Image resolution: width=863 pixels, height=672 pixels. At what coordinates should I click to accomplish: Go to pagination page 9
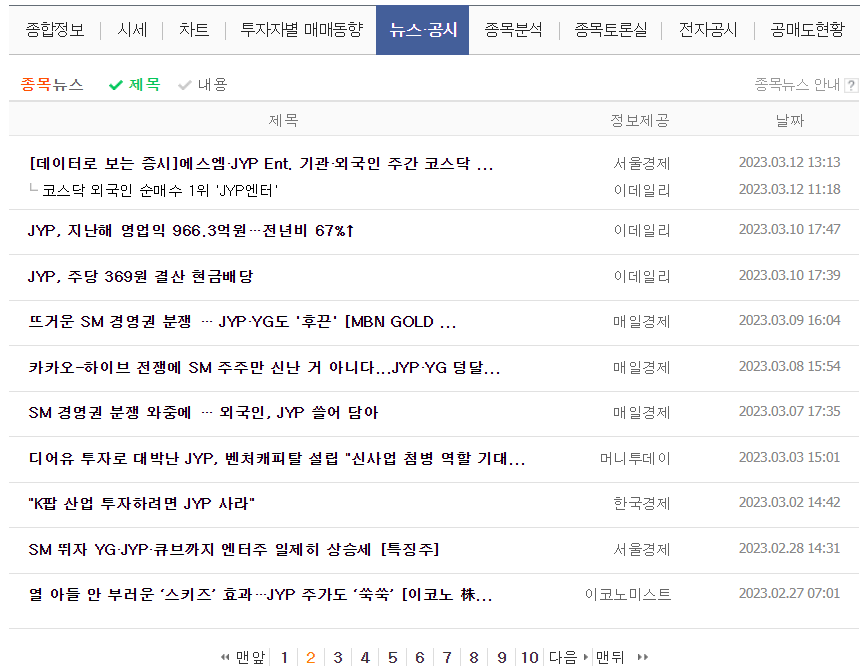pyautogui.click(x=501, y=657)
